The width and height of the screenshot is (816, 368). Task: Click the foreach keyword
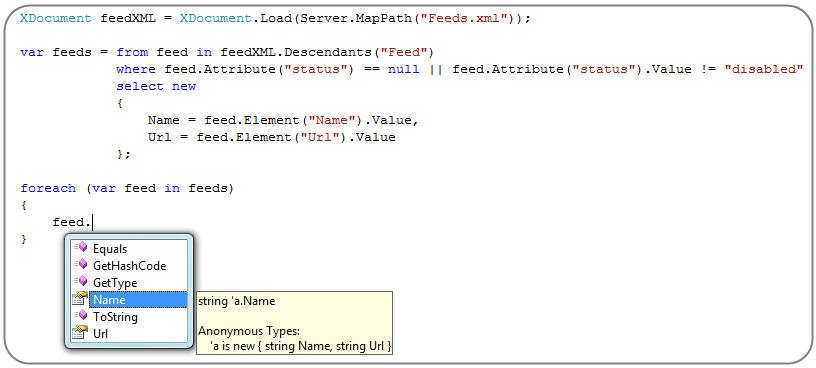(48, 188)
